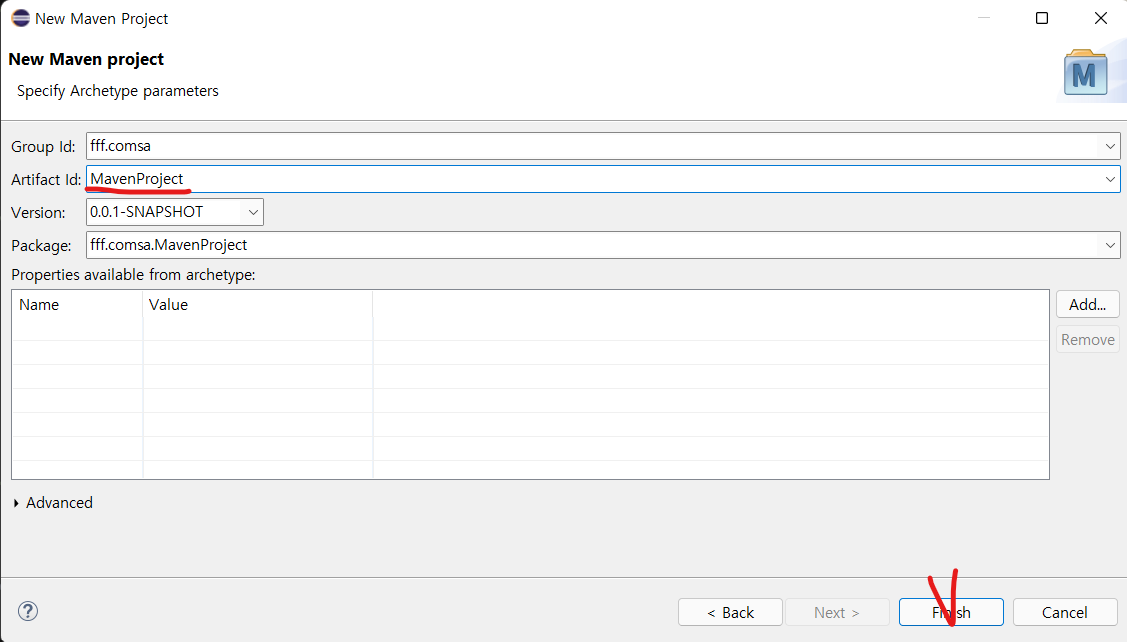
Task: Click the help question mark icon
Action: coord(28,612)
